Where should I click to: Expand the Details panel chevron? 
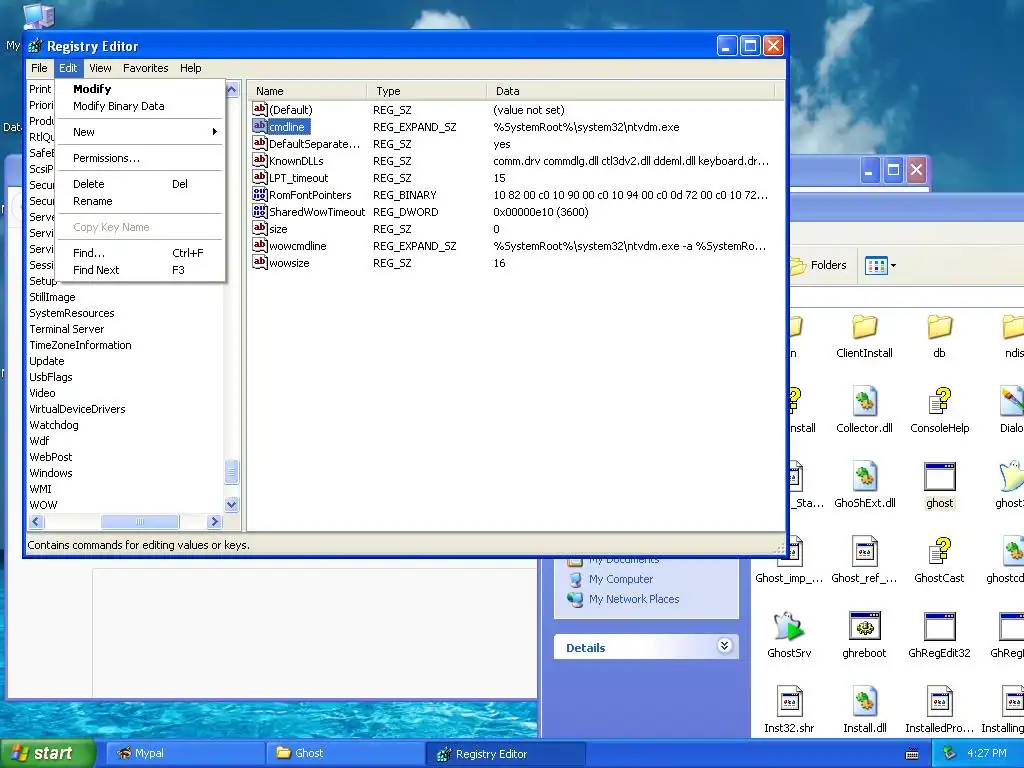(724, 646)
